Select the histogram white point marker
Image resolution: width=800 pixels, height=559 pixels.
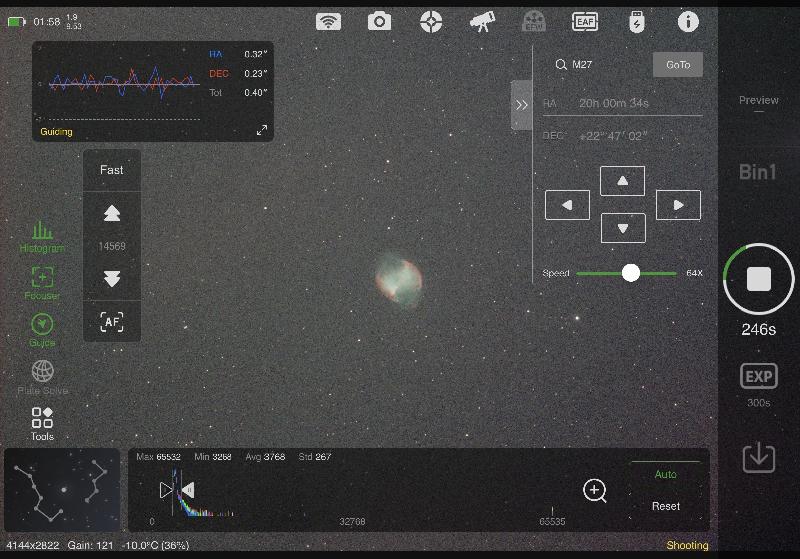tap(188, 490)
